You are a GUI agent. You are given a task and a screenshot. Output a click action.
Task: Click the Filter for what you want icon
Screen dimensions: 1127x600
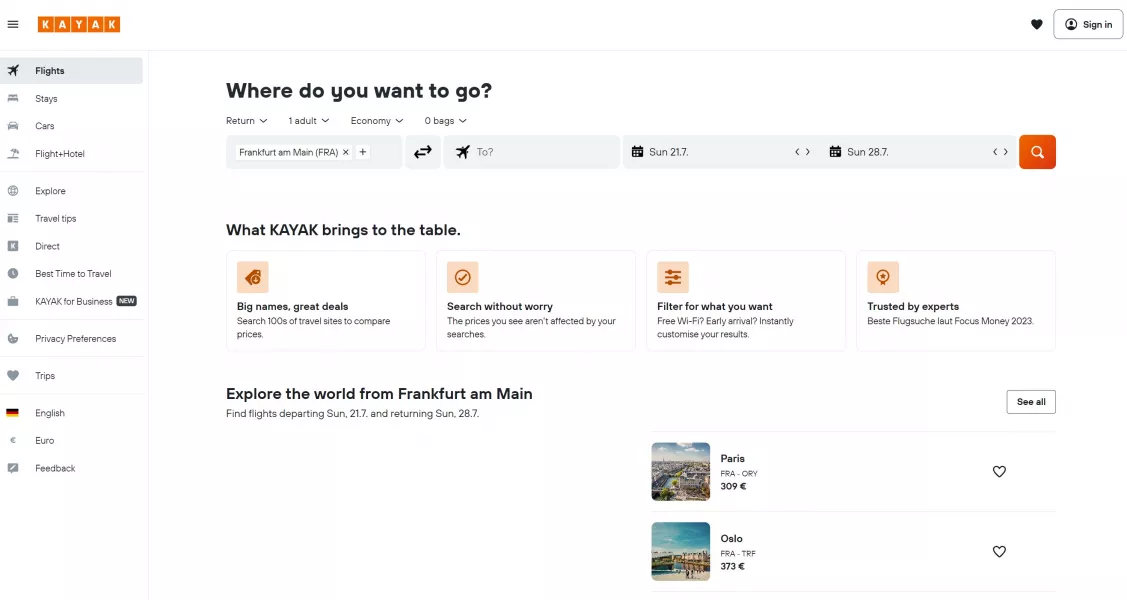673,277
